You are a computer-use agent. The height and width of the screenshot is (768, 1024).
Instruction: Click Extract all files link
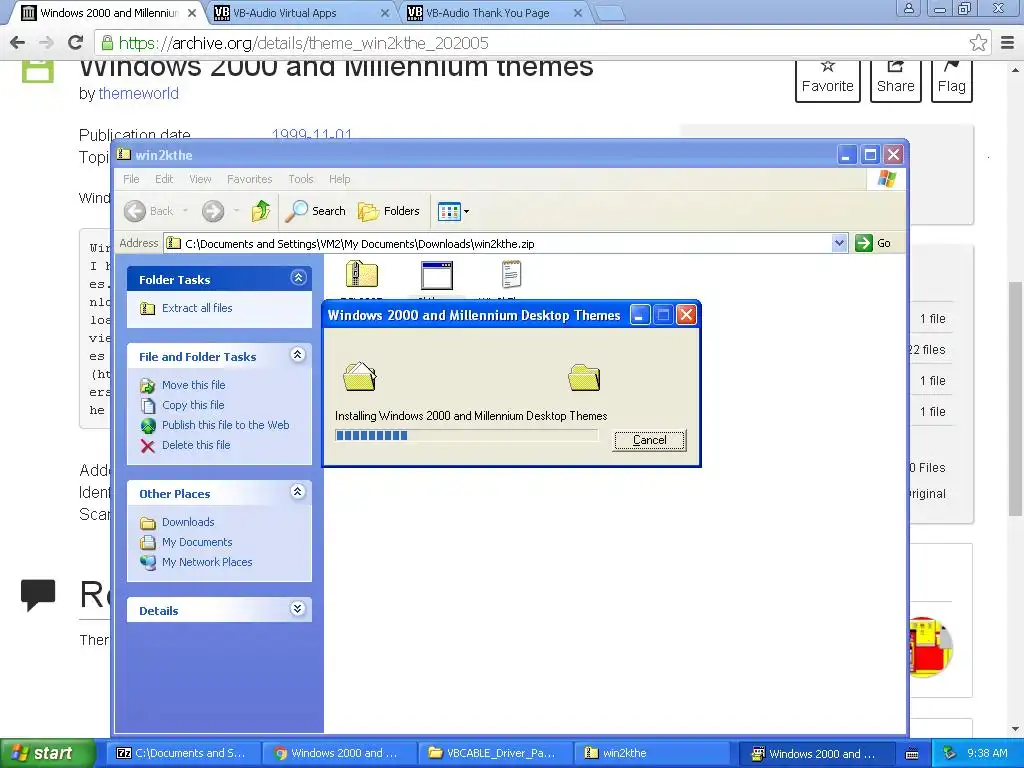click(x=197, y=308)
